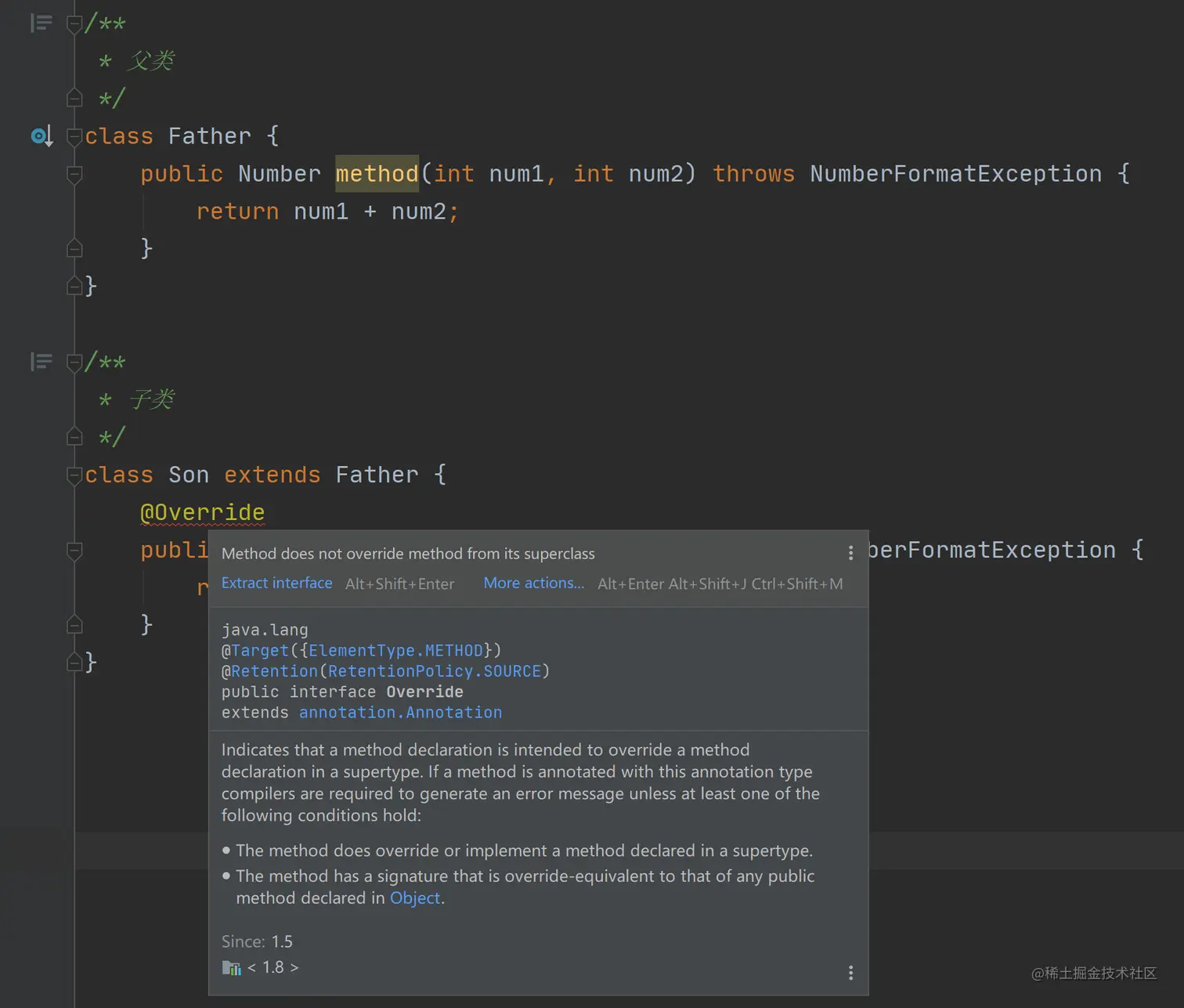1184x1008 pixels.
Task: Open the Retention annotation link
Action: 274,671
